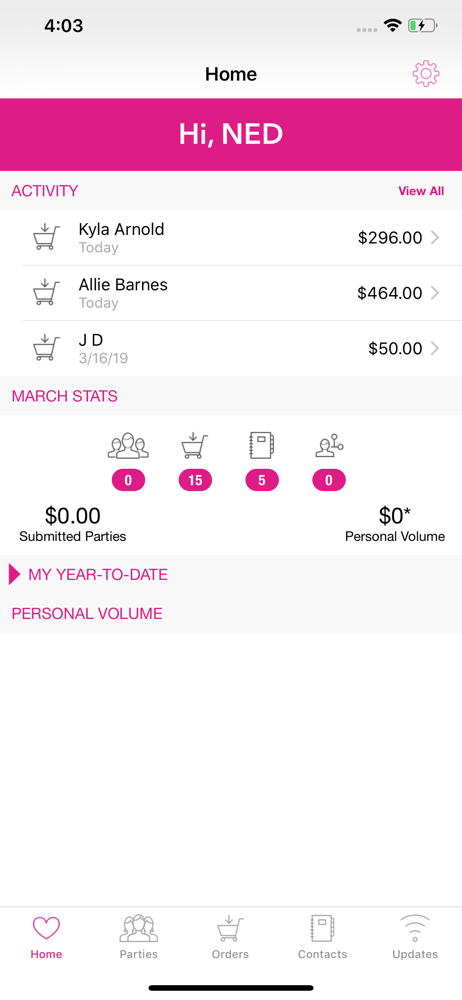The height and width of the screenshot is (1000, 462).
Task: Open Kyla Arnold order via chevron arrow
Action: pos(435,238)
